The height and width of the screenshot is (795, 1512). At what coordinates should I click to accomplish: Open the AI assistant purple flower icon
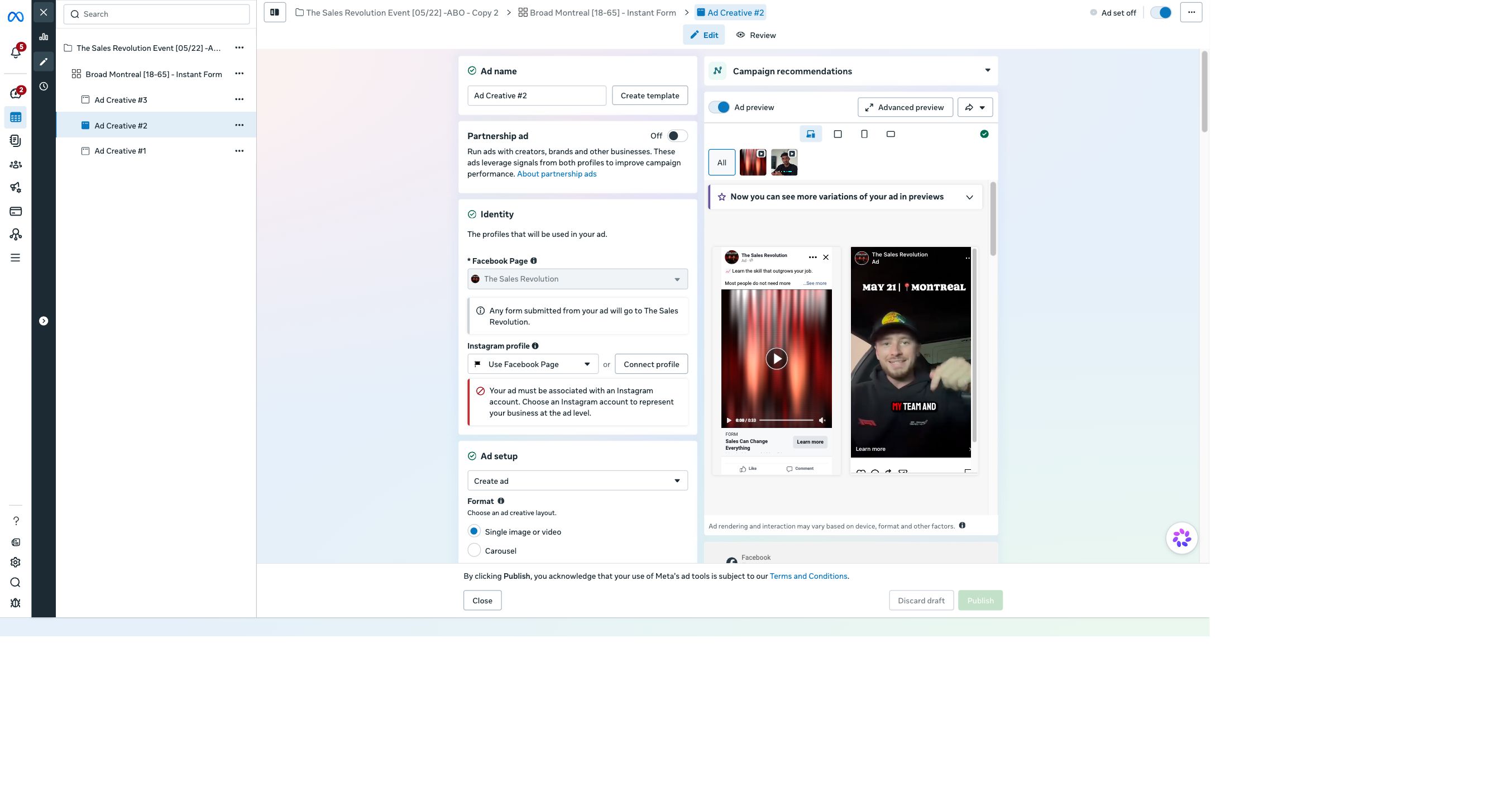[1181, 538]
